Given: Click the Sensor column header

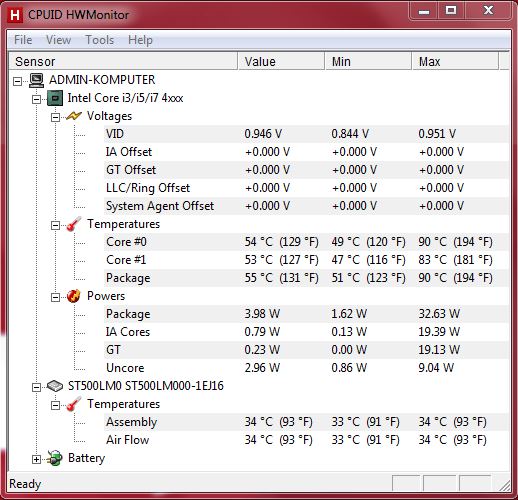Looking at the screenshot, I should pyautogui.click(x=123, y=61).
